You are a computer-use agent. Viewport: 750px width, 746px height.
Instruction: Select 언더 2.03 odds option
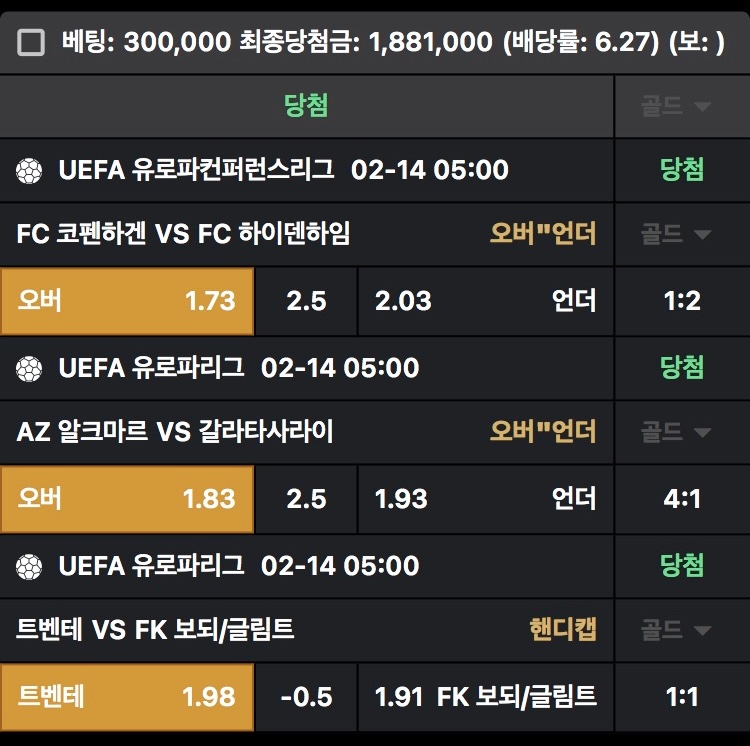[486, 301]
